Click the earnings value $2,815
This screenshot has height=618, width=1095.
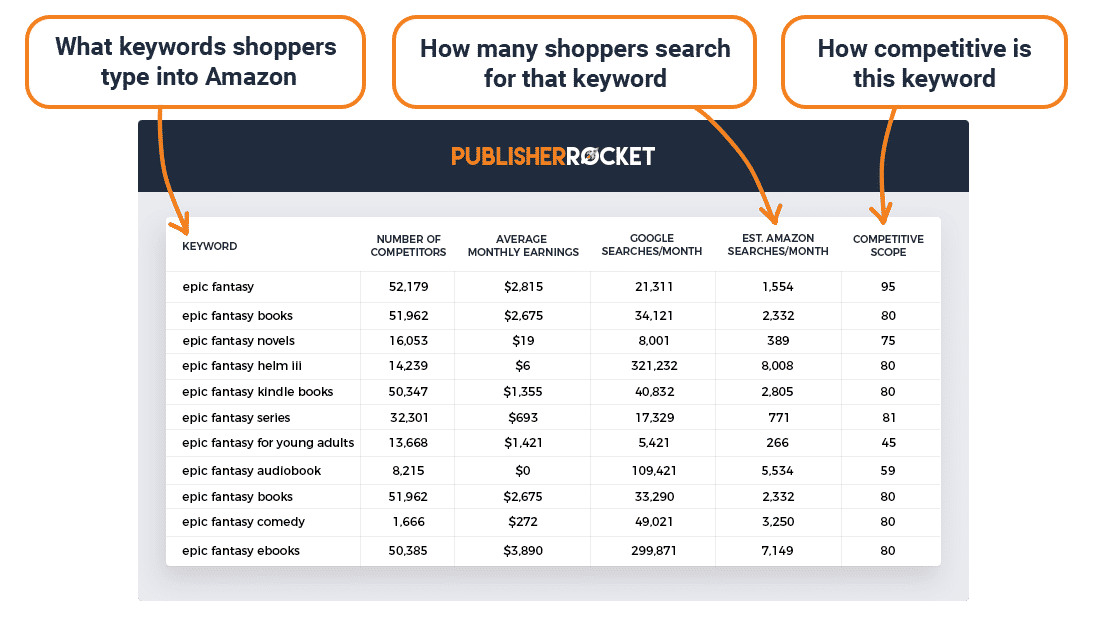(523, 286)
